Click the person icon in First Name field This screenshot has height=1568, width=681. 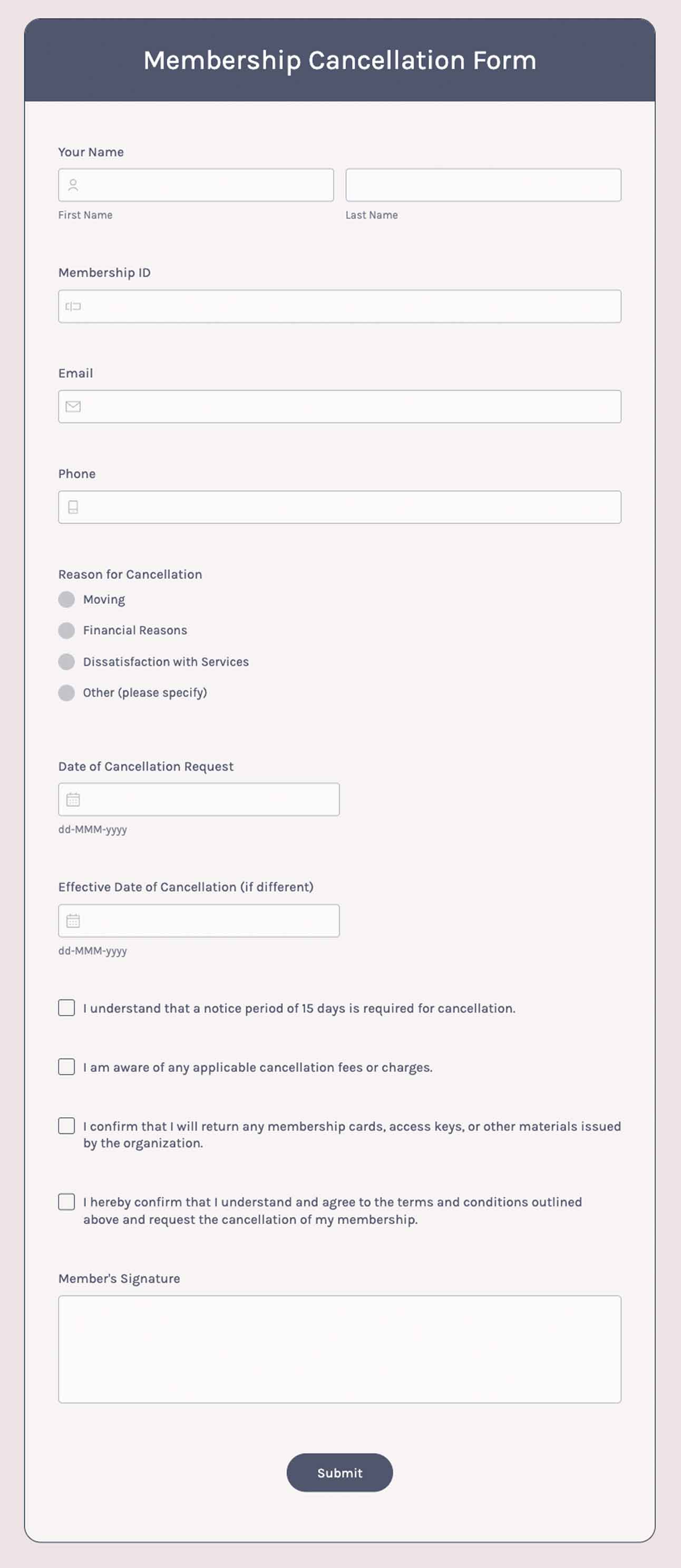click(x=74, y=185)
